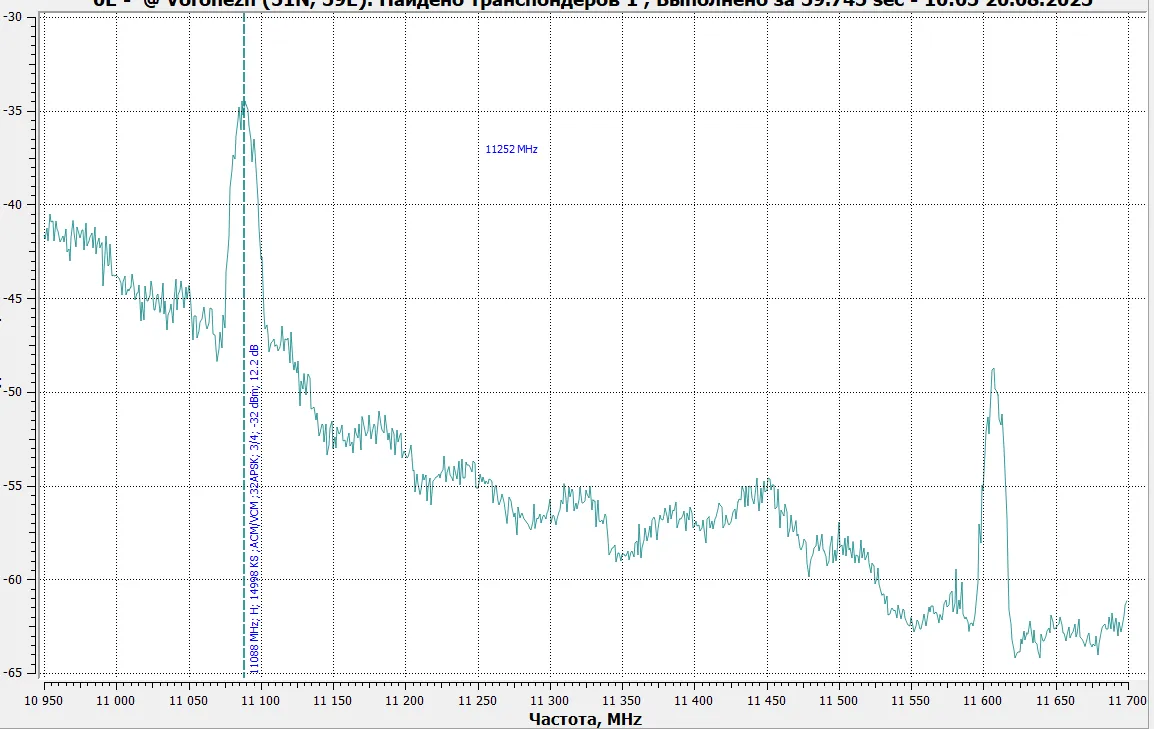Screen dimensions: 1154x729
Task: Click the top of the 11088 MHz peak
Action: 243,101
